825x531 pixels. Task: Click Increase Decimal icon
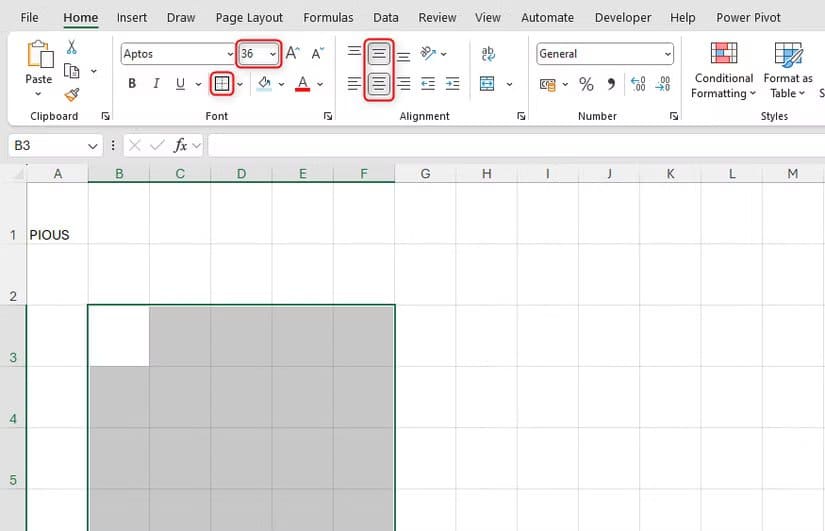click(x=638, y=84)
